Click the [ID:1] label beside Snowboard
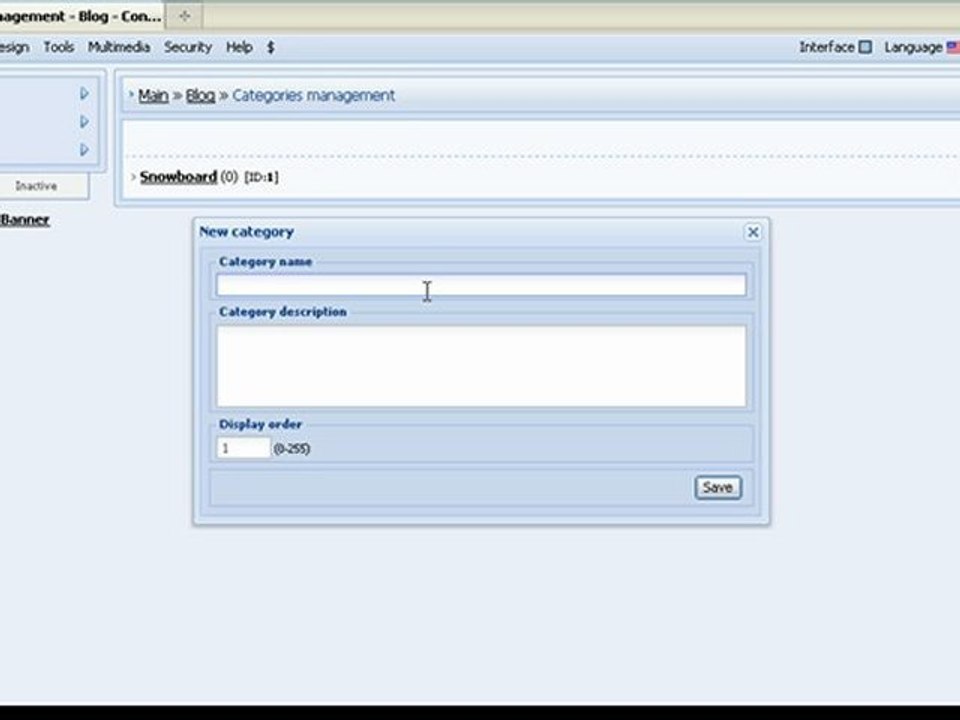The width and height of the screenshot is (960, 720). point(261,177)
